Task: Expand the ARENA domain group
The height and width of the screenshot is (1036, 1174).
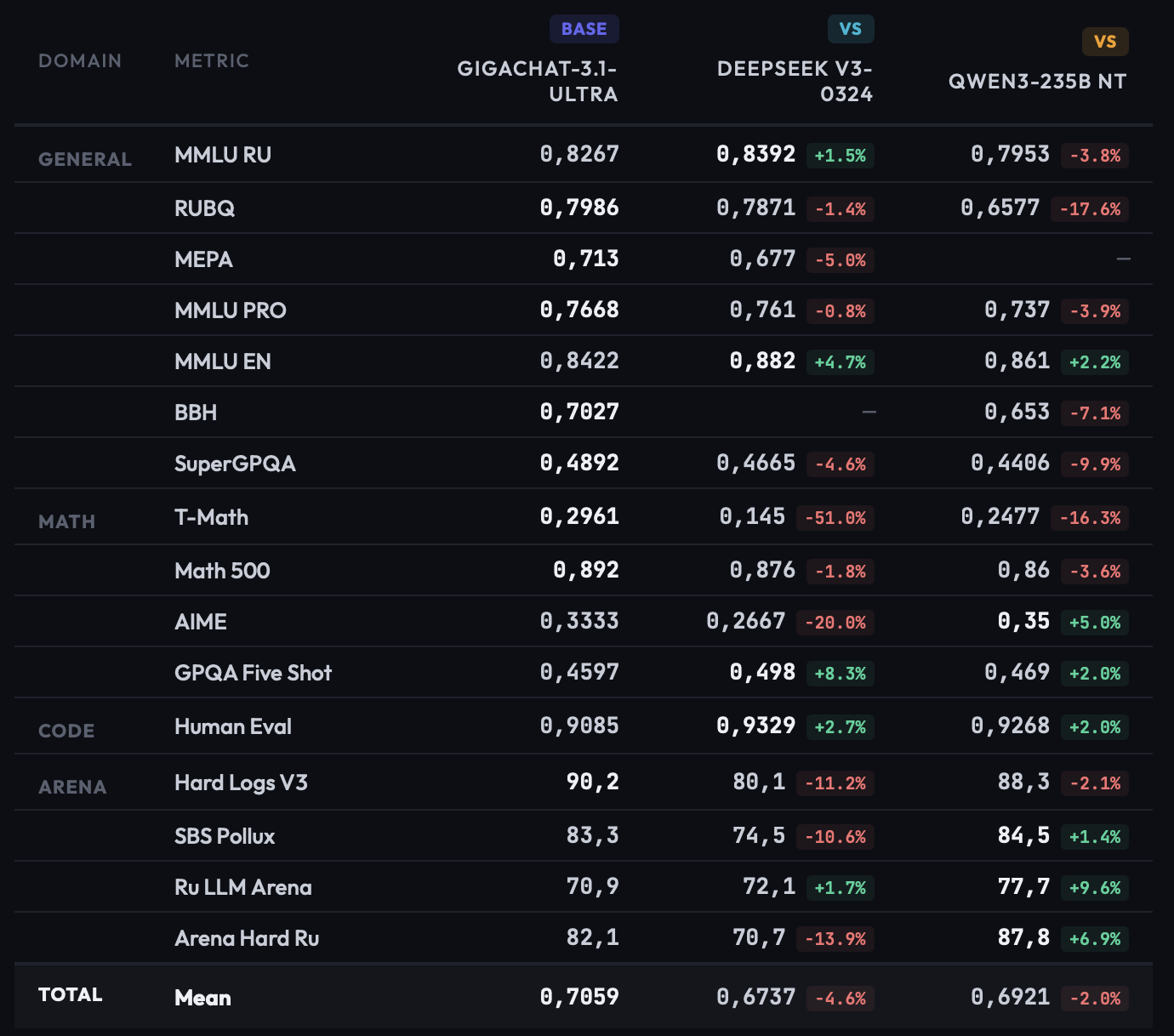Action: click(x=72, y=787)
